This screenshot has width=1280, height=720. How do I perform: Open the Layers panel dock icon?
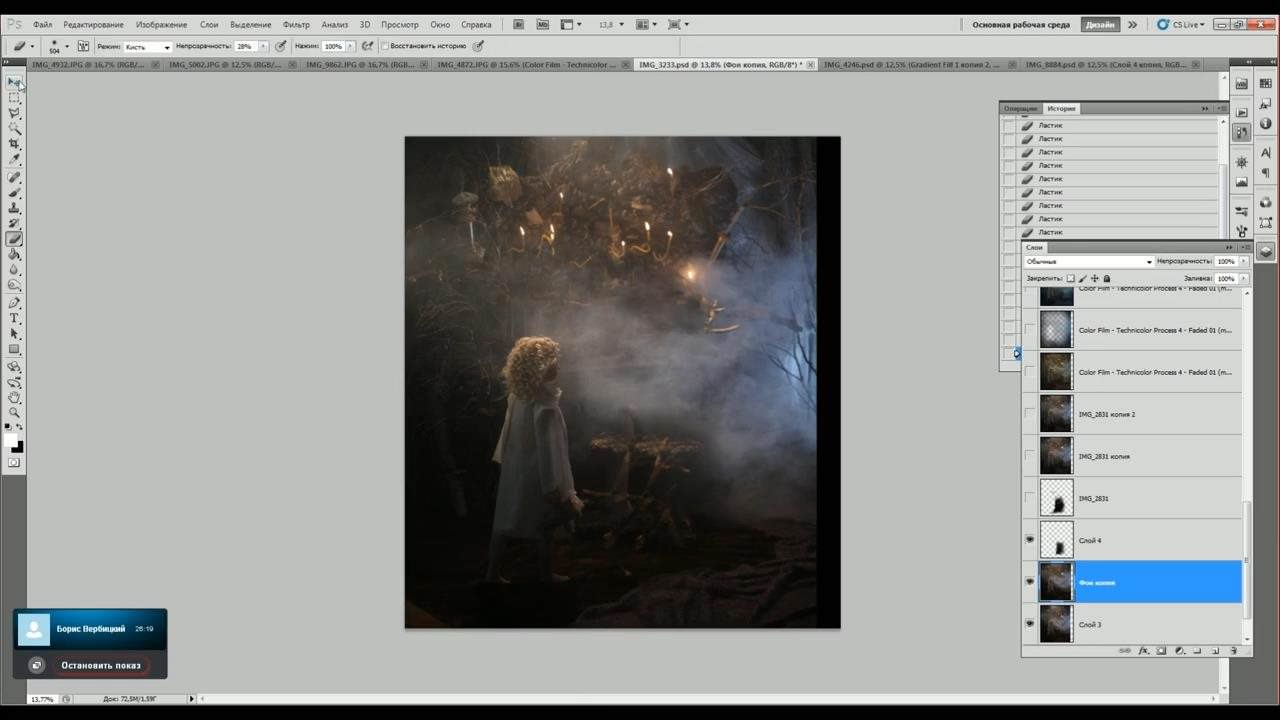tap(1266, 252)
